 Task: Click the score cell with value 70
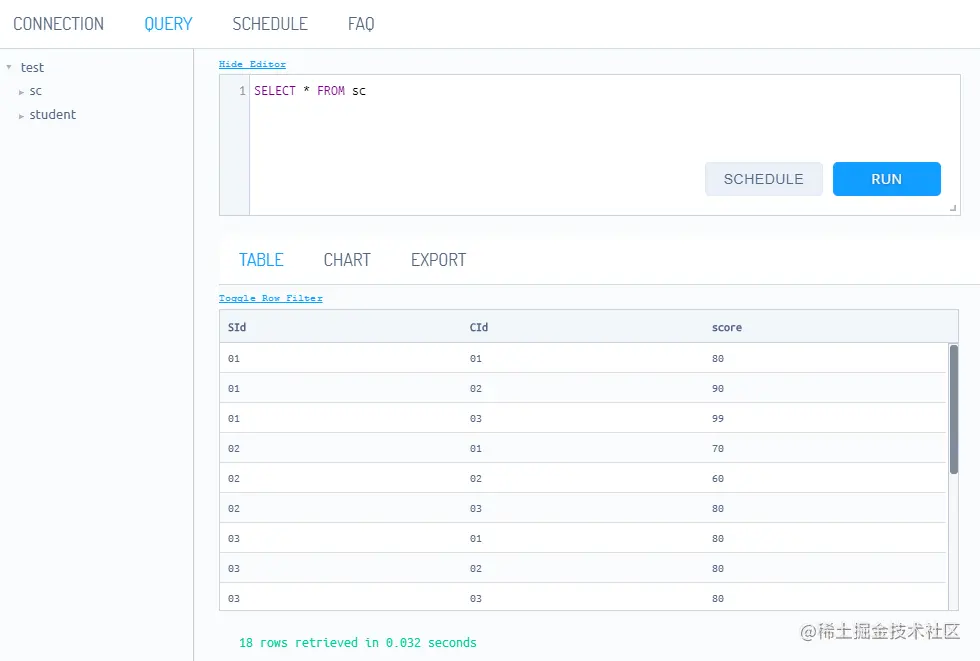pos(718,448)
